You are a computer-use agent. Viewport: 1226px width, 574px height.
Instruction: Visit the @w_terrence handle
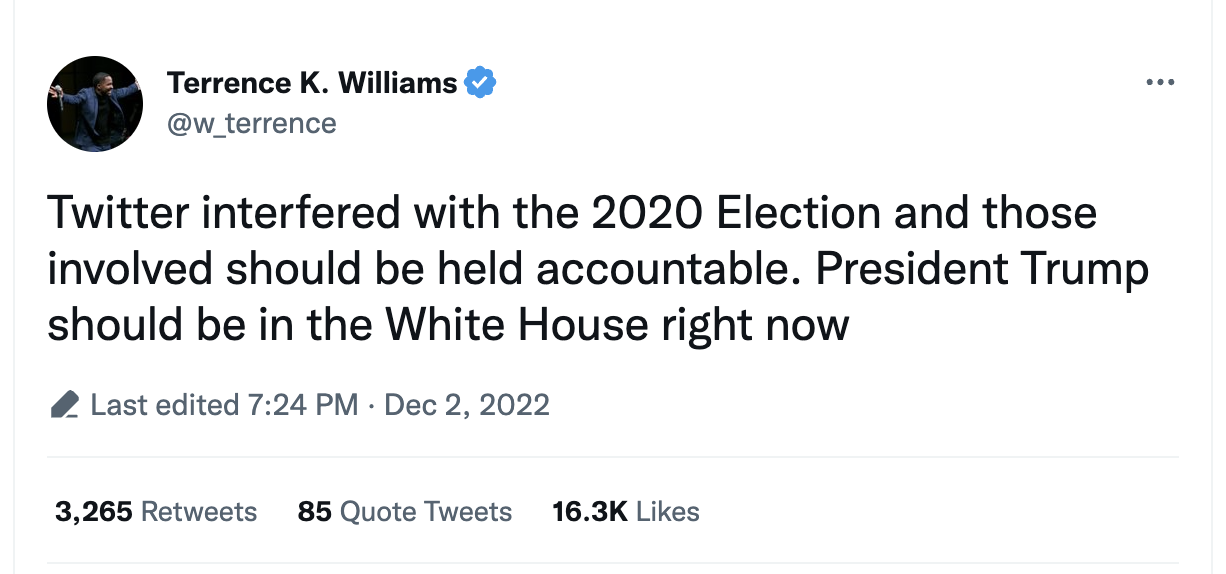(x=251, y=123)
